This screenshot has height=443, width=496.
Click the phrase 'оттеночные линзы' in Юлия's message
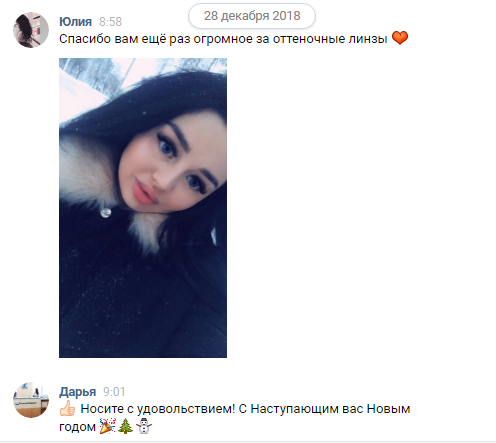[330, 39]
